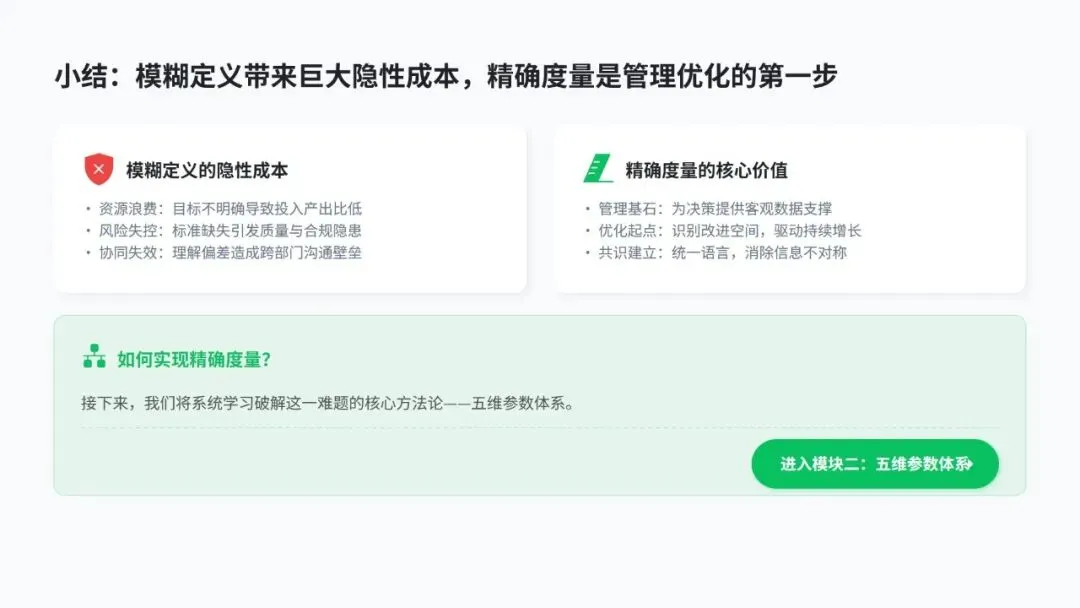Select the 协同失效 bullet line
This screenshot has width=1080, height=608.
[x=229, y=253]
